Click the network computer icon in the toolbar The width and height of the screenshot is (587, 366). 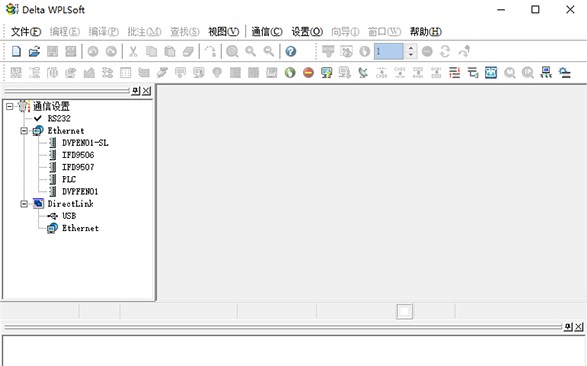546,72
